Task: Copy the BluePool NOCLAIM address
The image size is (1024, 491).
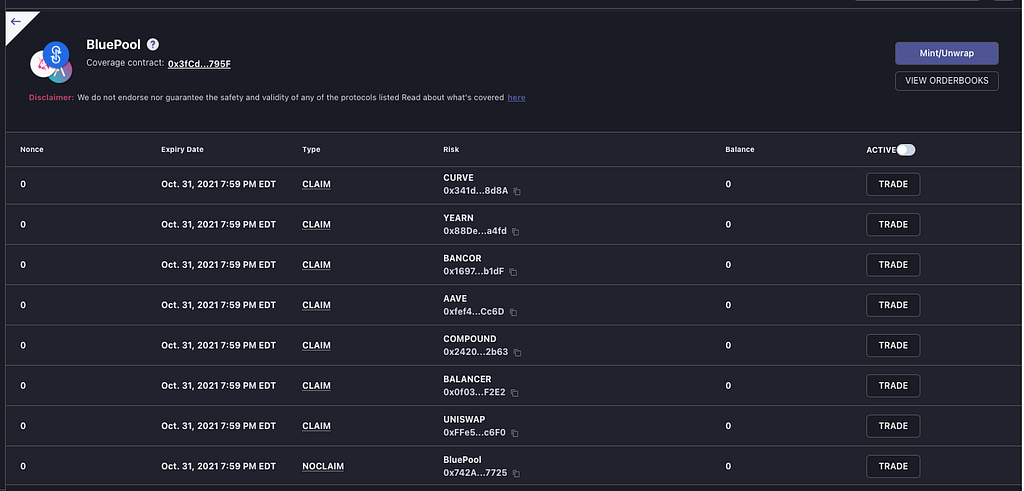Action: [516, 473]
